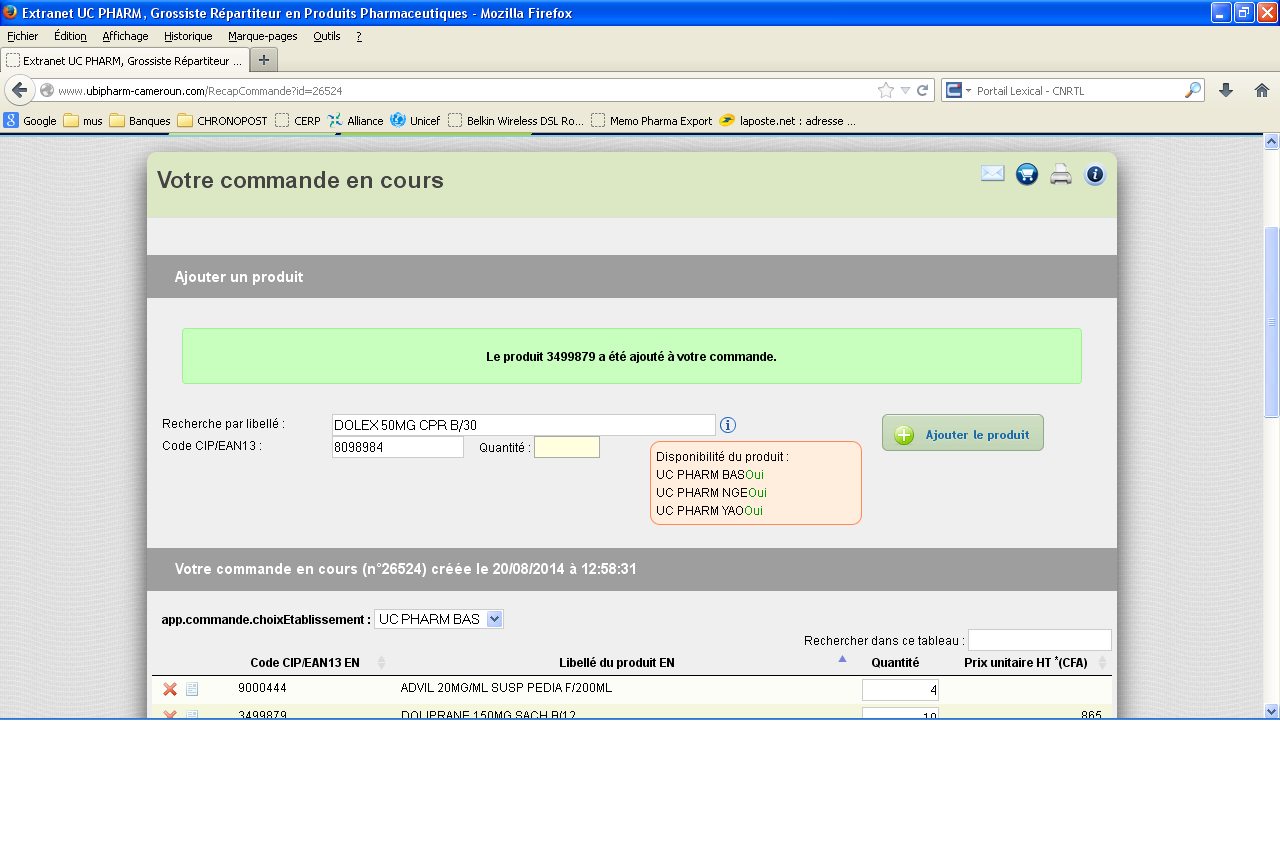Image resolution: width=1280 pixels, height=859 pixels.
Task: Open the page info icon in header
Action: pyautogui.click(x=1095, y=175)
